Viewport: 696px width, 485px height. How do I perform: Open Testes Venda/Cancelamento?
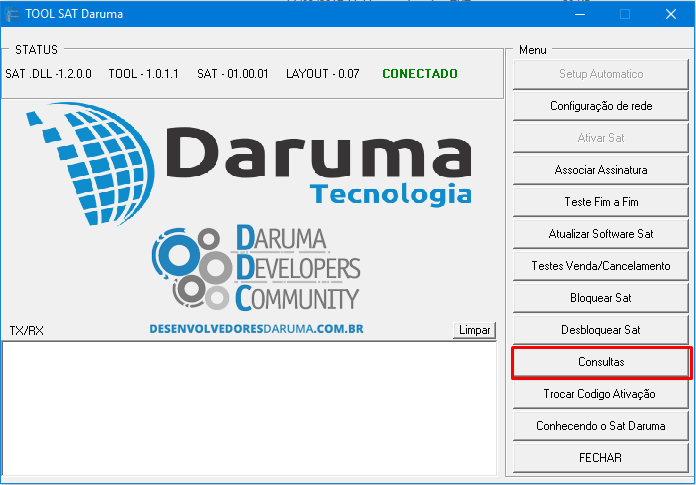(x=601, y=266)
